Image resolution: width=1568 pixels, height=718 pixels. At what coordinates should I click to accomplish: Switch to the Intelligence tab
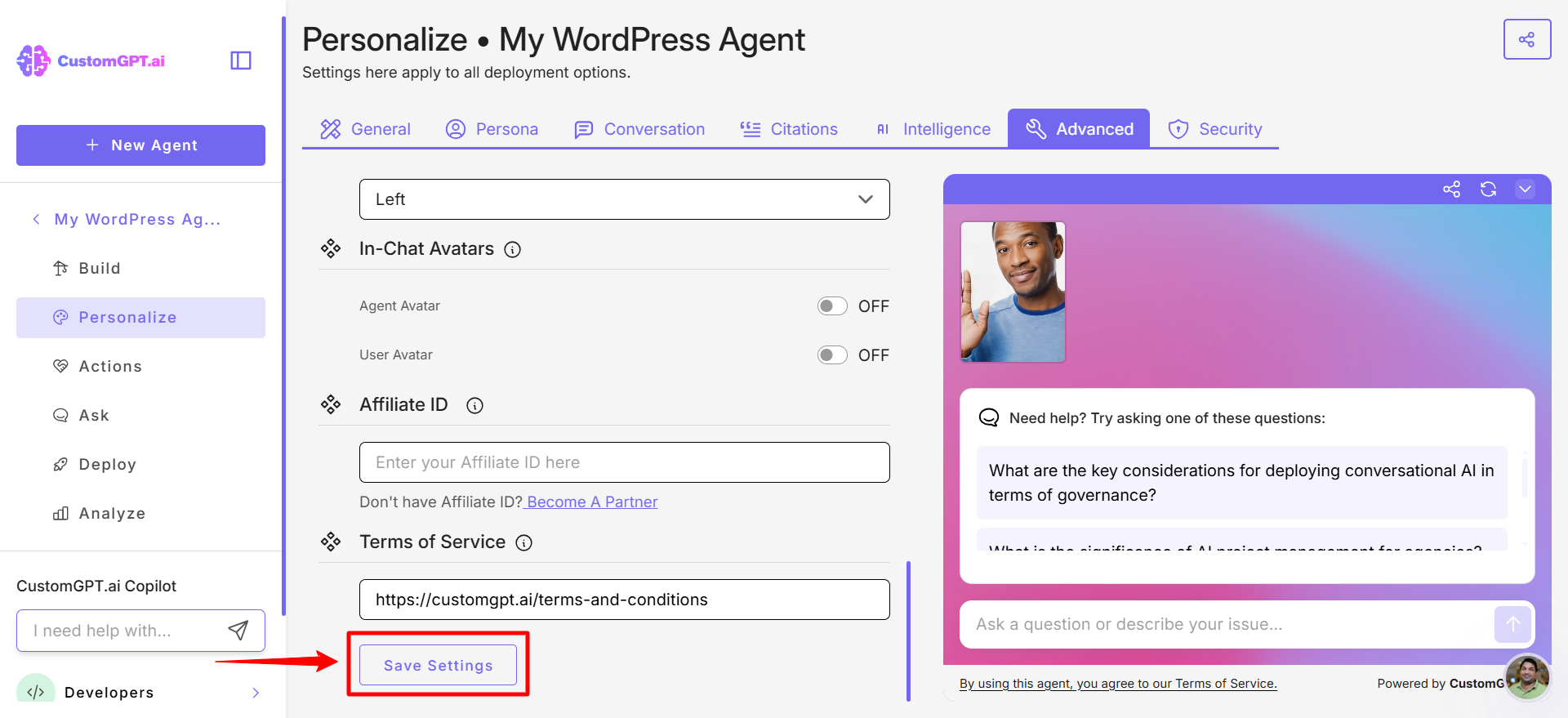932,129
